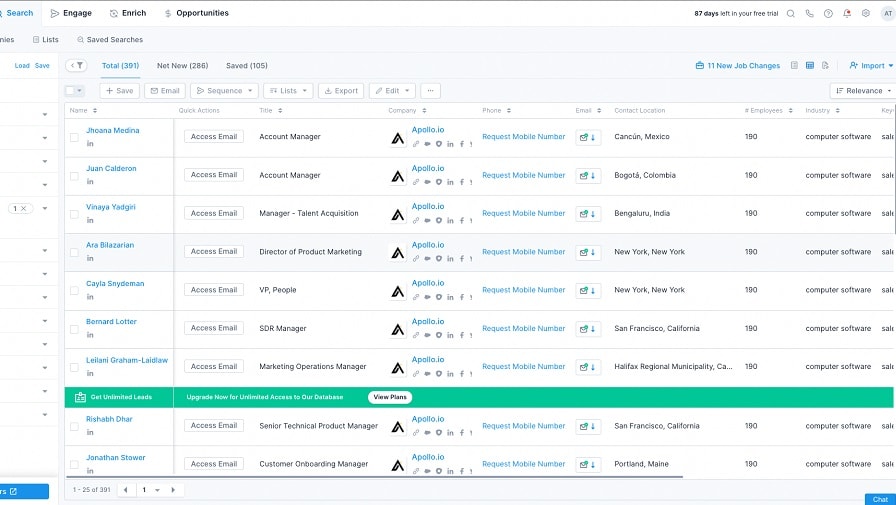Screen dimensions: 896x505
Task: Open the Edit dropdown
Action: tap(392, 91)
